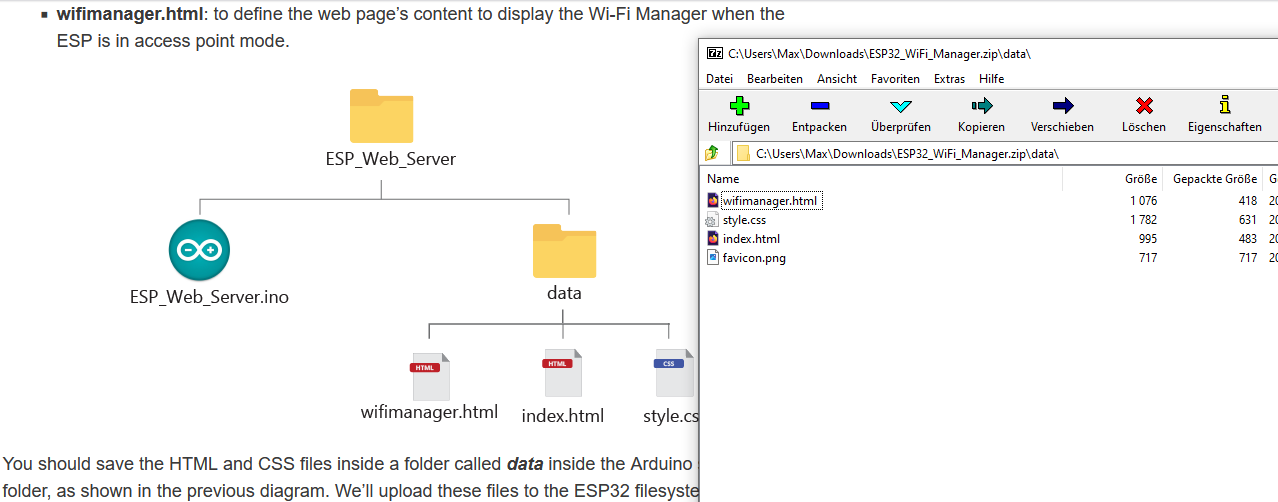Open the Hilfe menu
Viewport: 1278px width, 502px height.
(x=992, y=79)
